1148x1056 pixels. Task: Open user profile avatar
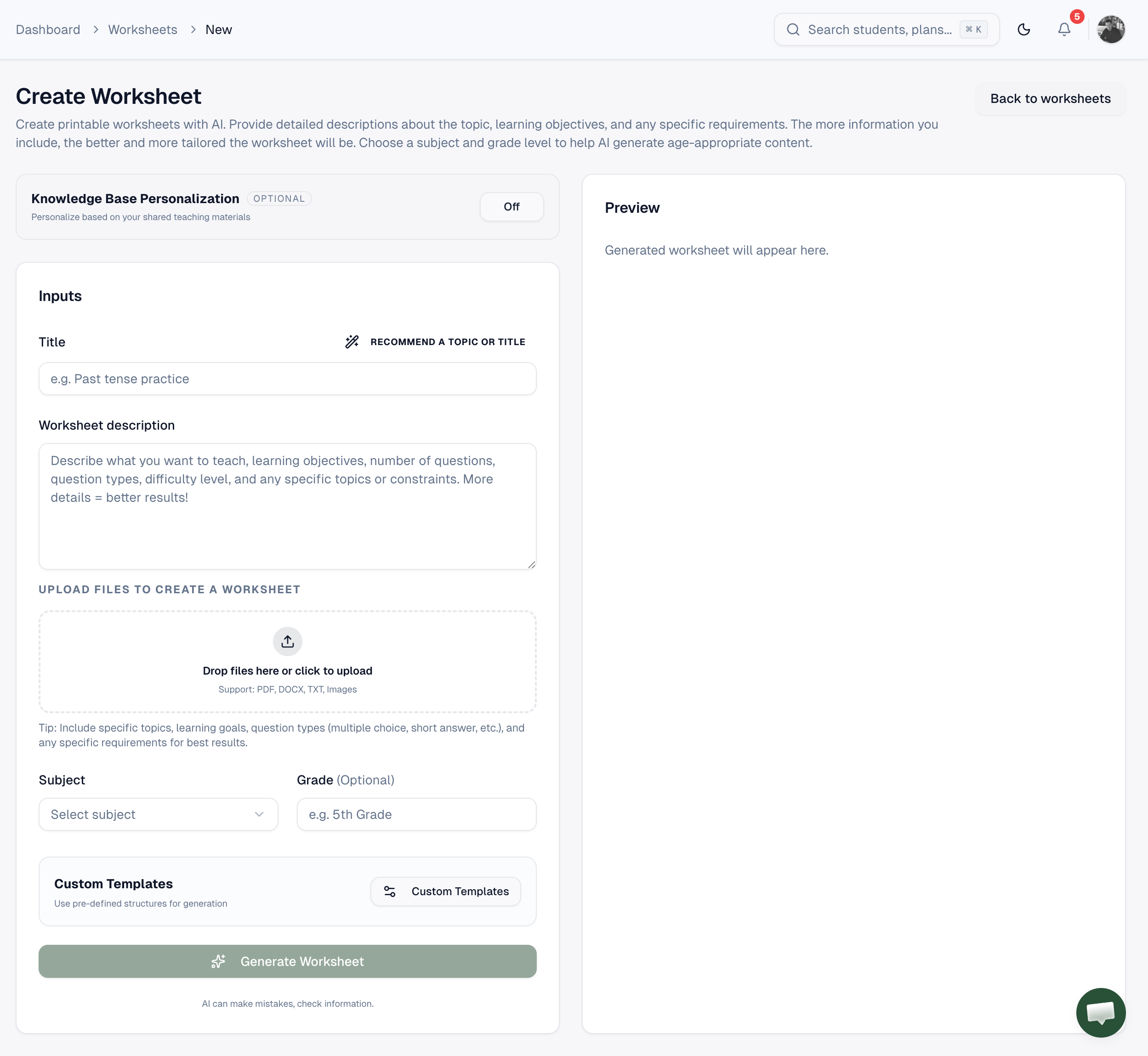[1110, 30]
